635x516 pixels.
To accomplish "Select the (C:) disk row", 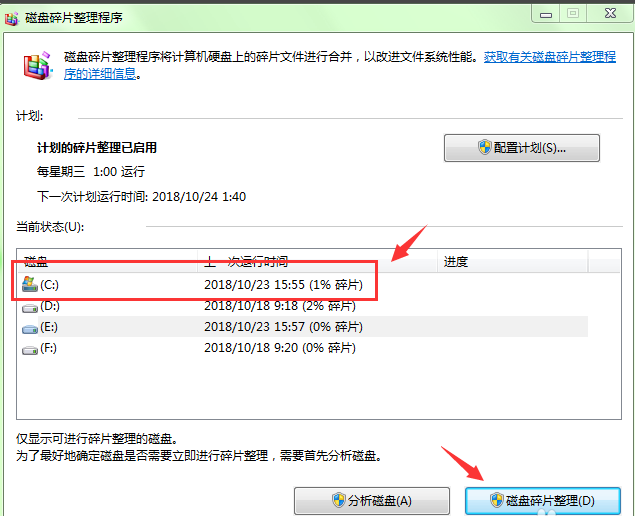I will 302,285.
